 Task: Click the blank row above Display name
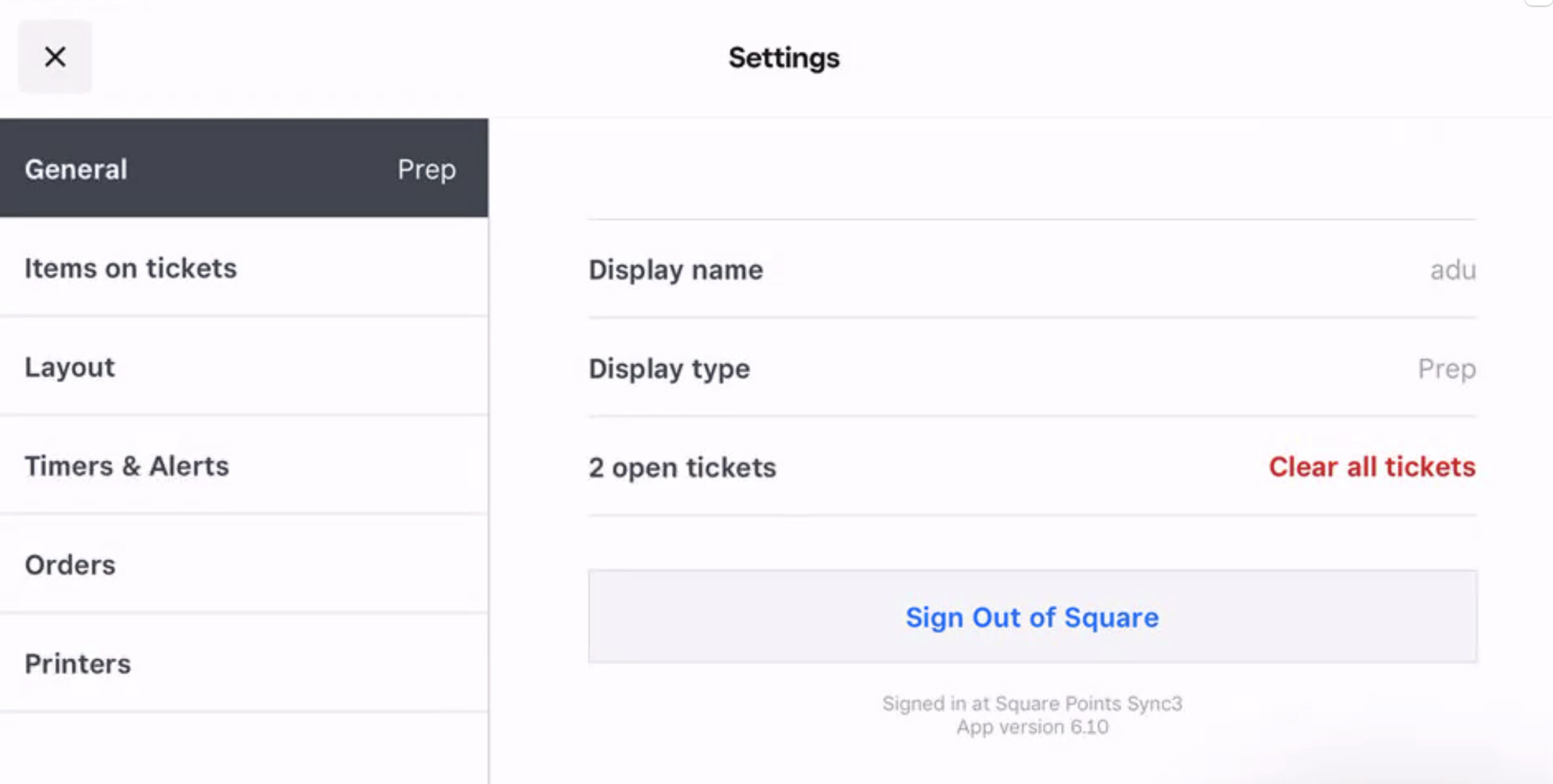(1031, 169)
